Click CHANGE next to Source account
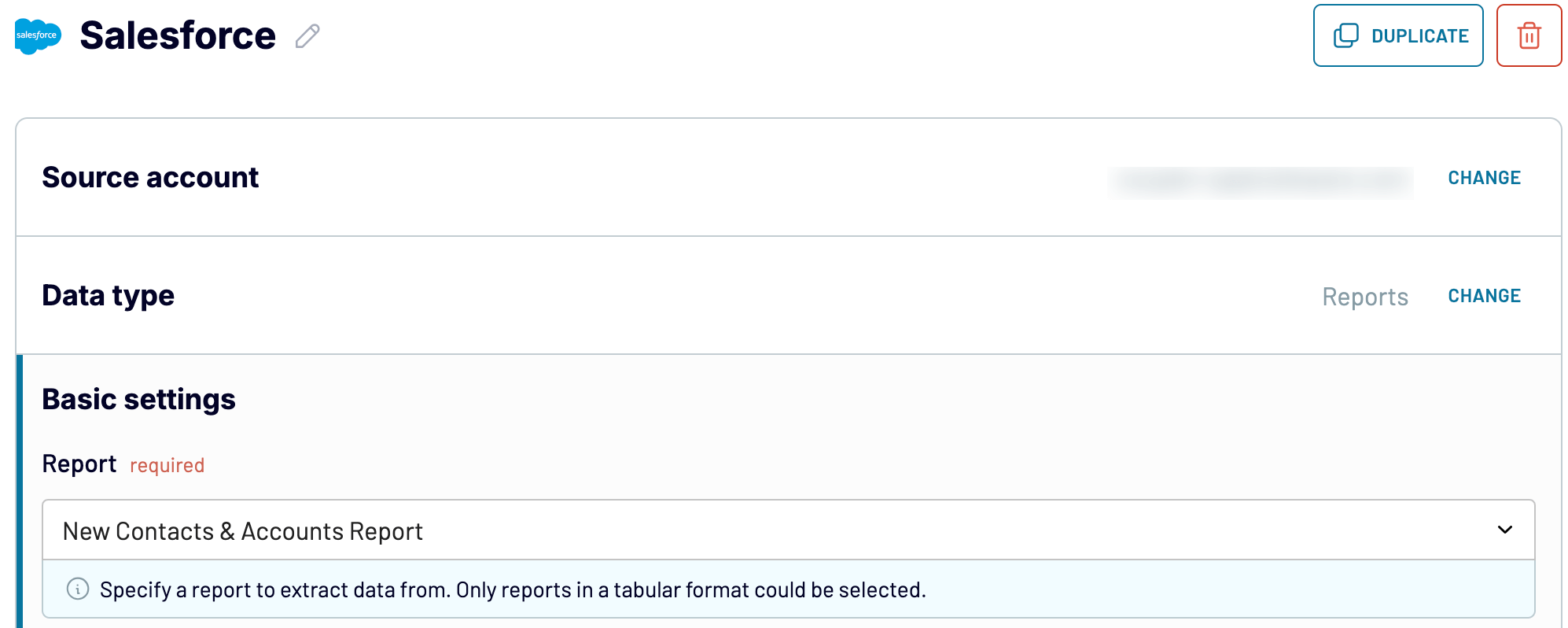 (x=1484, y=177)
